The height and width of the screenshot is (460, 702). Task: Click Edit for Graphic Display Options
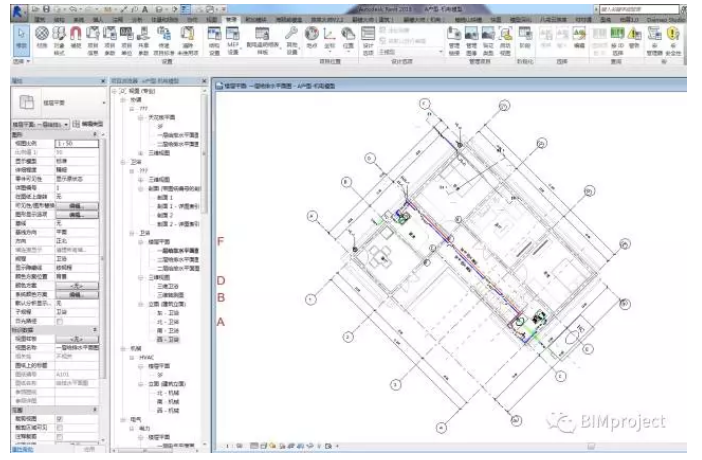coord(77,215)
